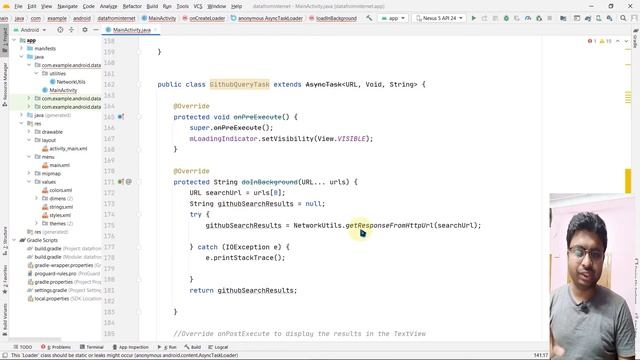Jump to next highlighted error arrow
Screen dimensions: 640x360
pyautogui.click(x=626, y=41)
